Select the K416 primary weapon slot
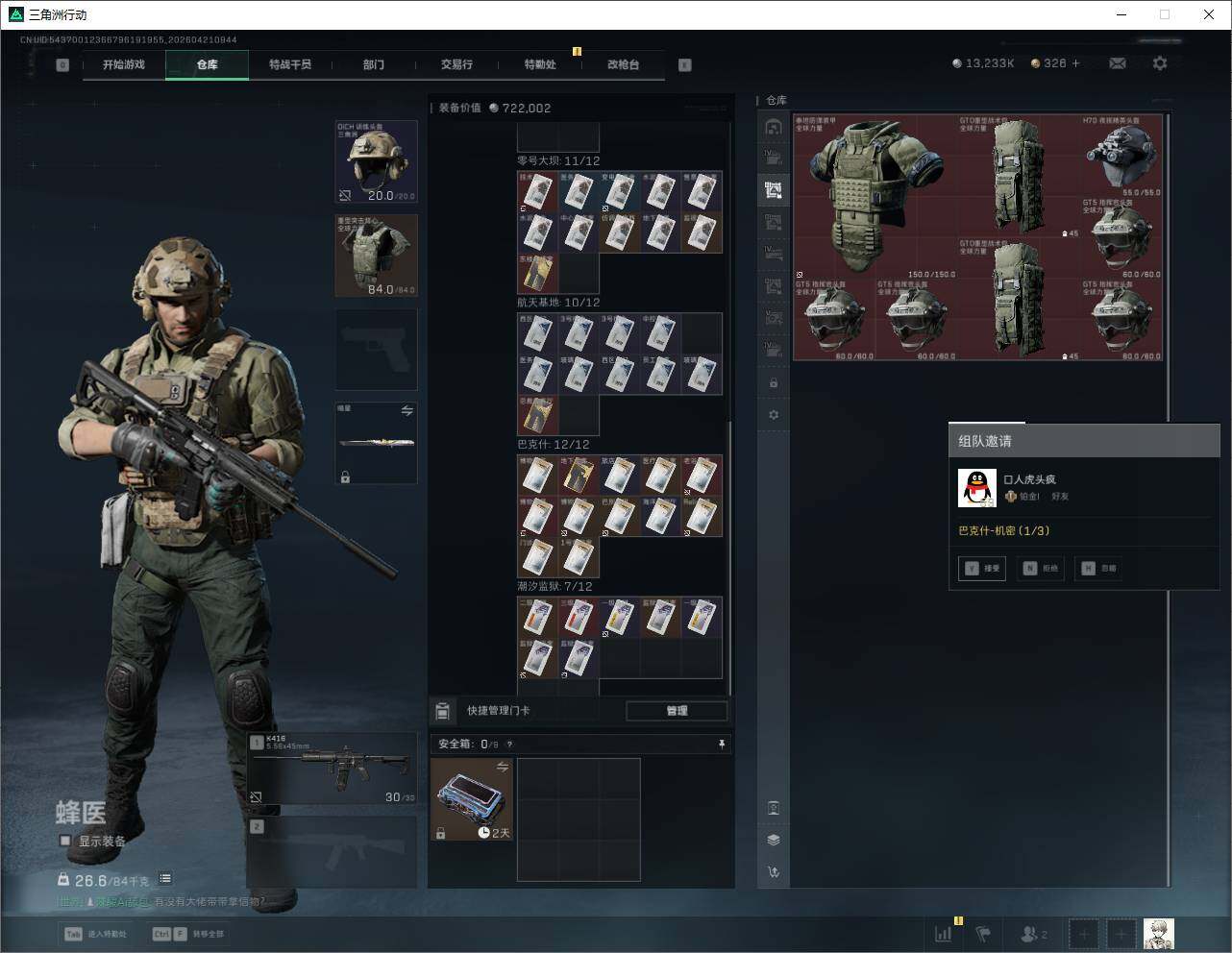The width and height of the screenshot is (1232, 953). 333,769
